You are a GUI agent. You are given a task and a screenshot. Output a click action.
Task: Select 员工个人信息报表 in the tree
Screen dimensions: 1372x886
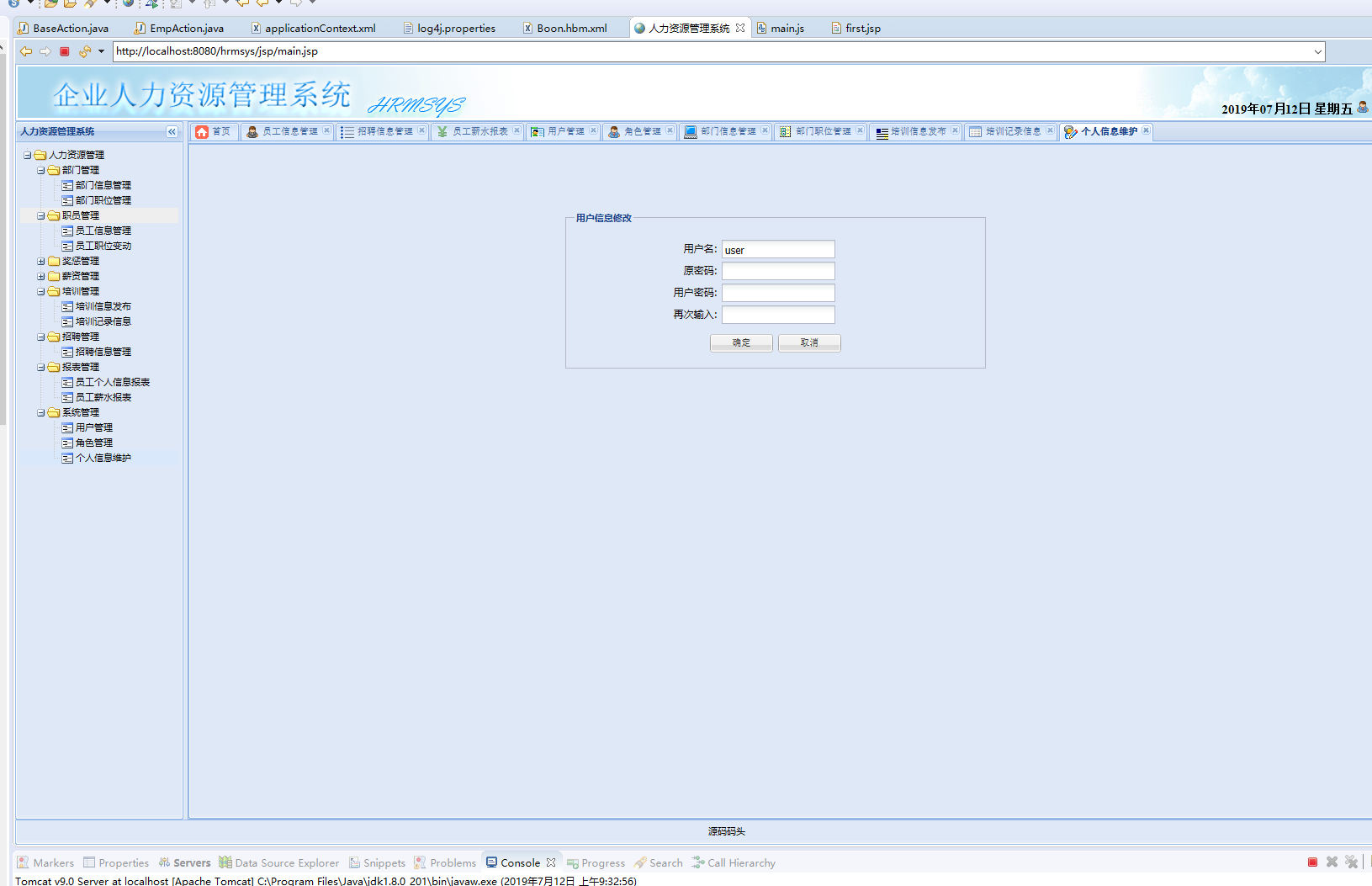113,382
